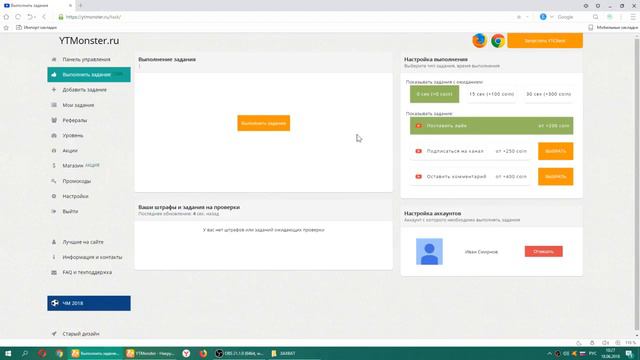Click the orange Выполнить задание button
Screen dimensions: 640x360
pyautogui.click(x=264, y=123)
